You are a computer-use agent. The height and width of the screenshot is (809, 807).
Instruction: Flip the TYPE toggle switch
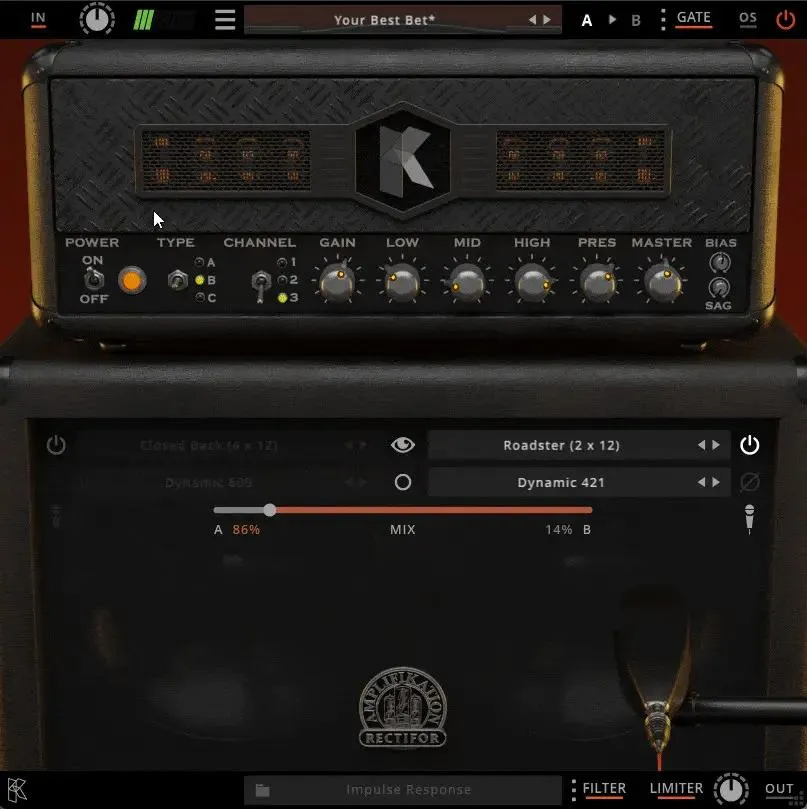[x=177, y=281]
